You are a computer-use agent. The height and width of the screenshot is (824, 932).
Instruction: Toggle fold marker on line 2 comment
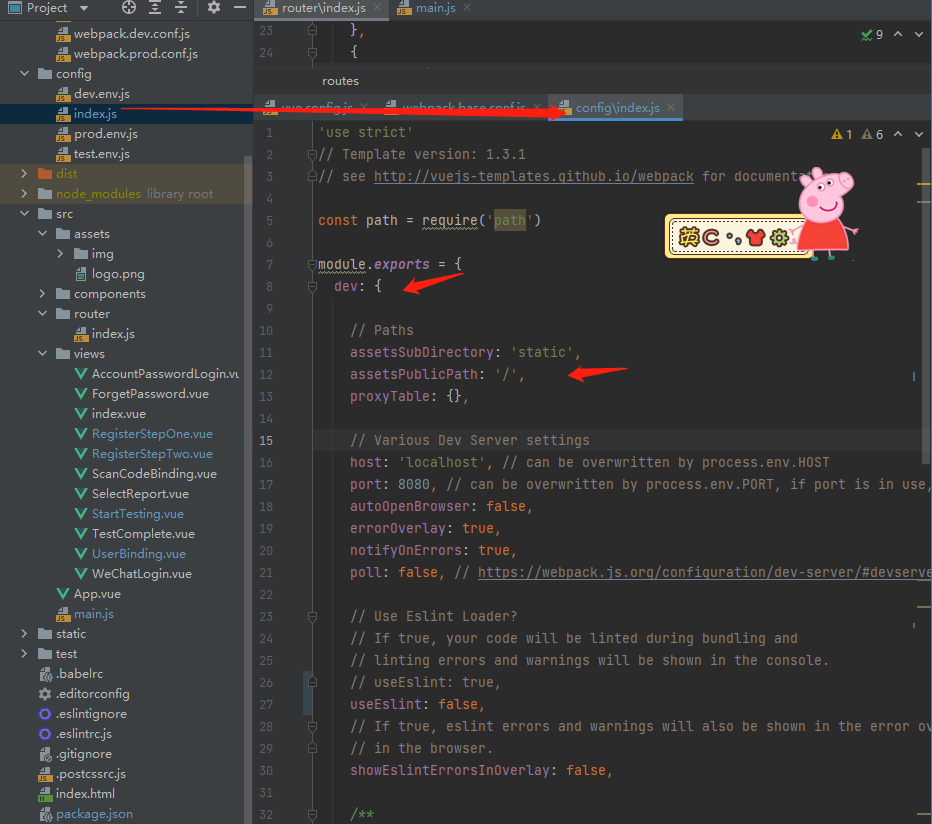tap(312, 155)
